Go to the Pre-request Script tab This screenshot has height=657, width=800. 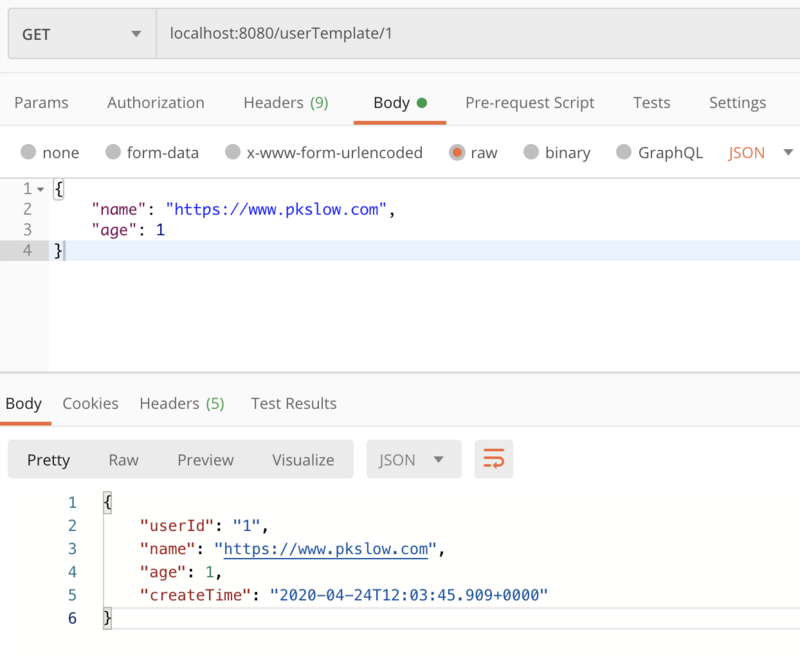coord(530,102)
